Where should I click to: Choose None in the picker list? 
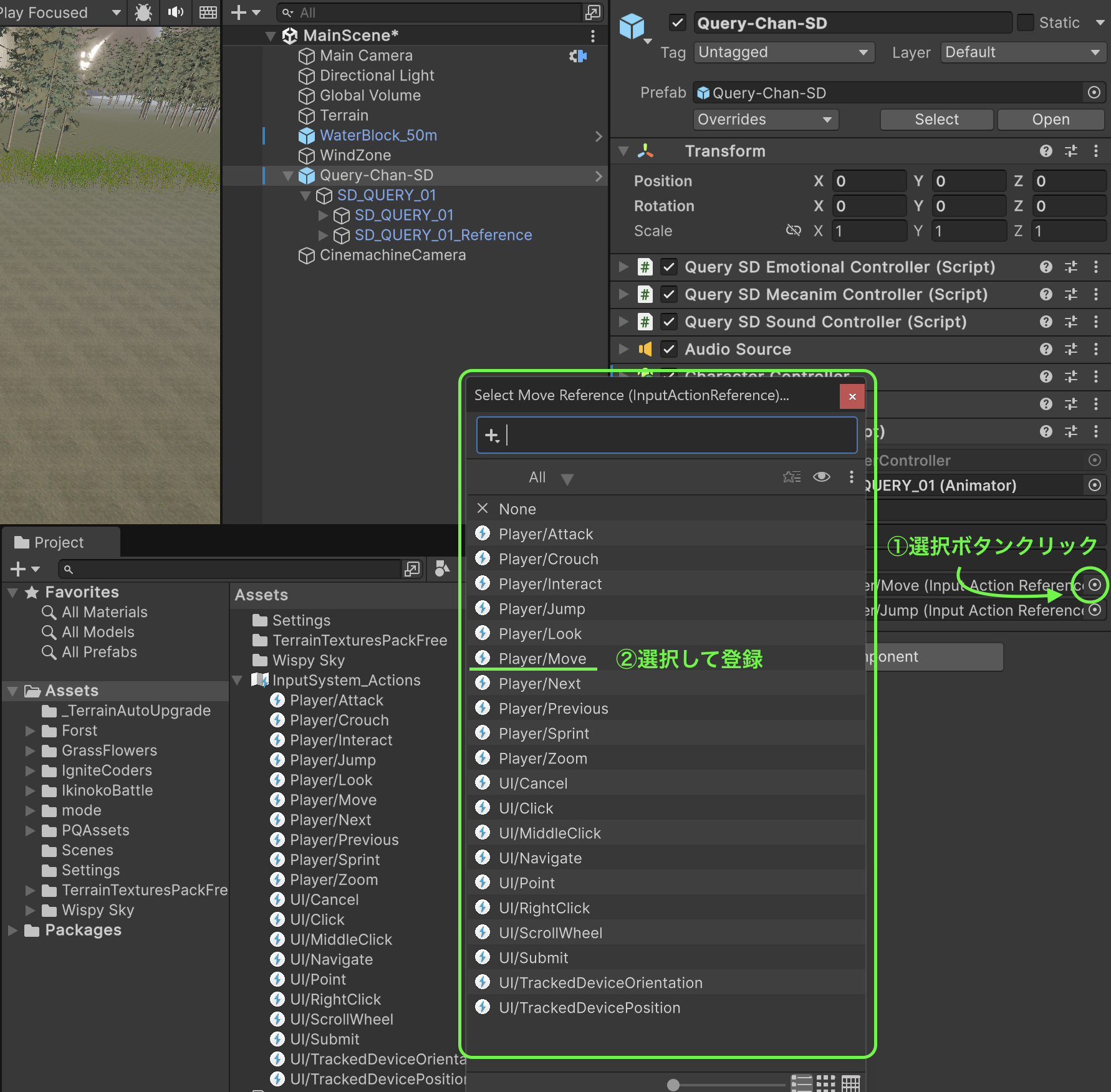(666, 509)
